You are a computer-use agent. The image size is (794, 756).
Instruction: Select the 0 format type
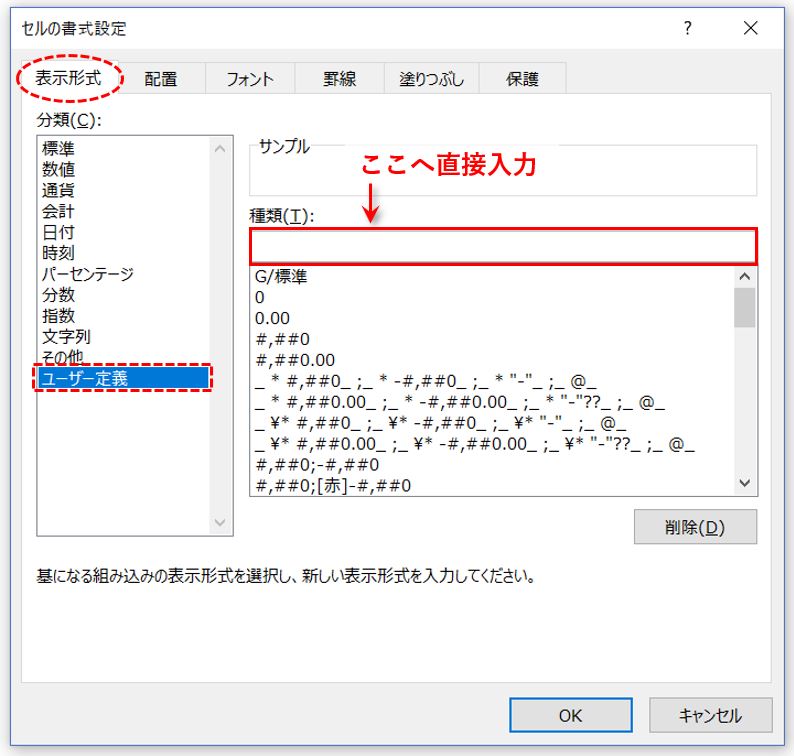coord(492,297)
